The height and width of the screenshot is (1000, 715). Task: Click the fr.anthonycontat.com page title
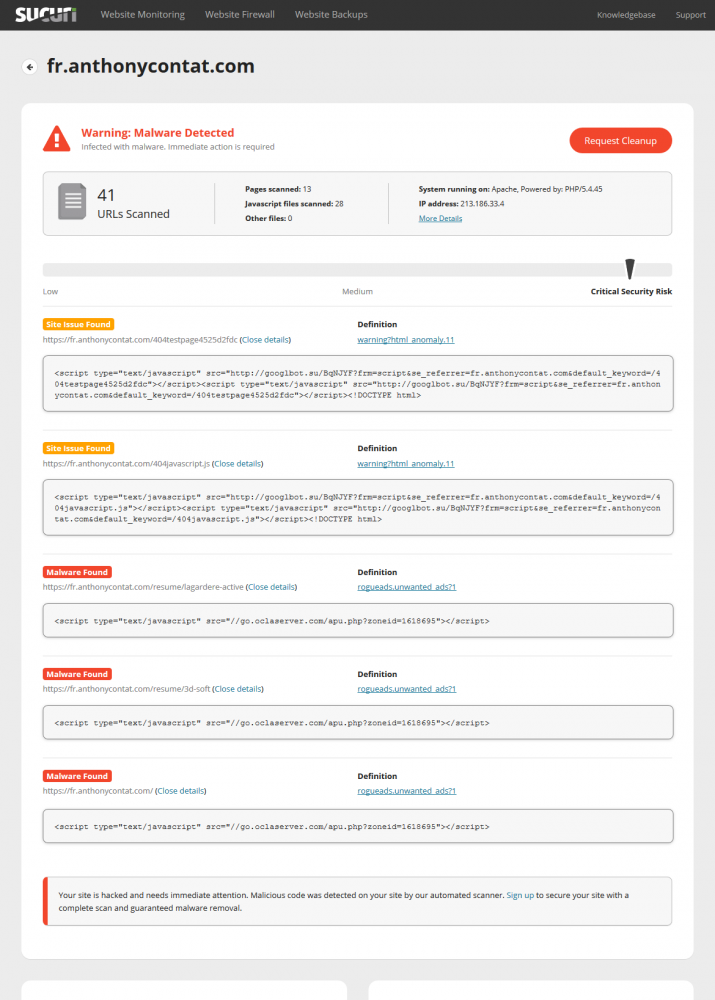pos(151,66)
